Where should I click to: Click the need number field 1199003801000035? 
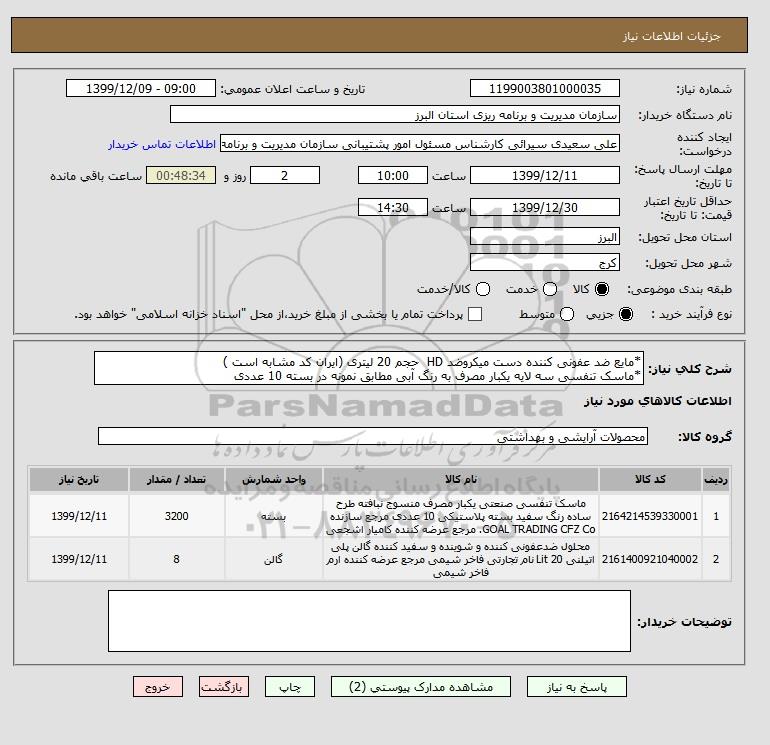pos(545,88)
